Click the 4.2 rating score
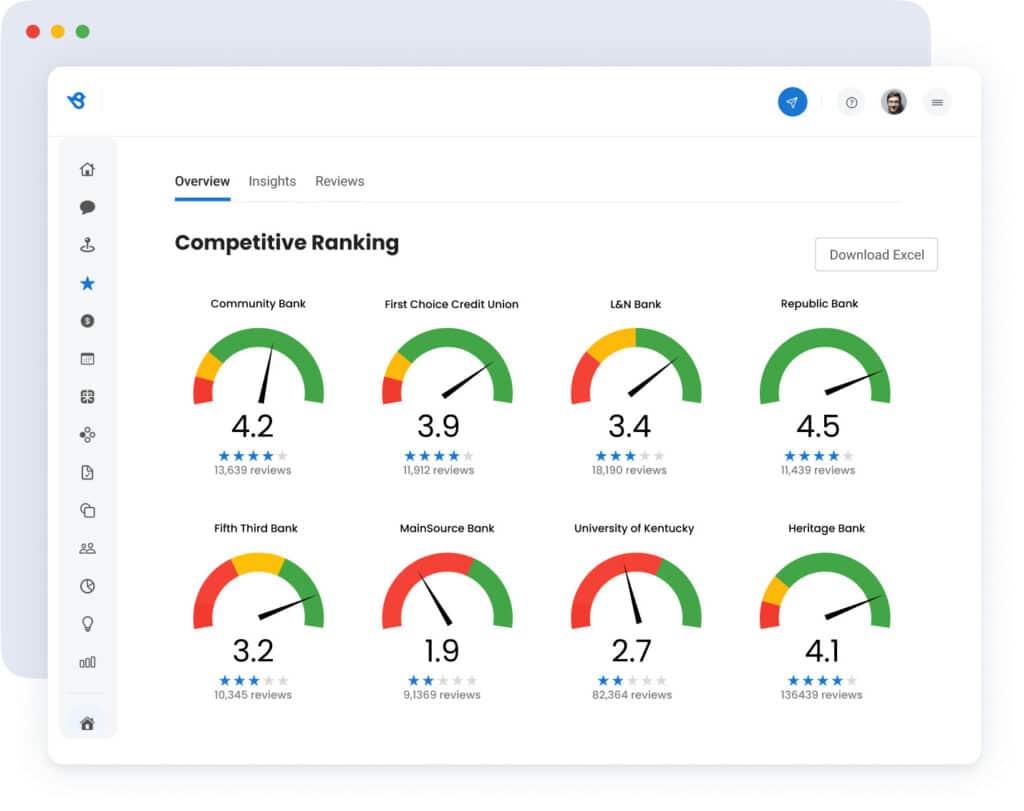Screen dimensions: 1024x811 tap(253, 426)
